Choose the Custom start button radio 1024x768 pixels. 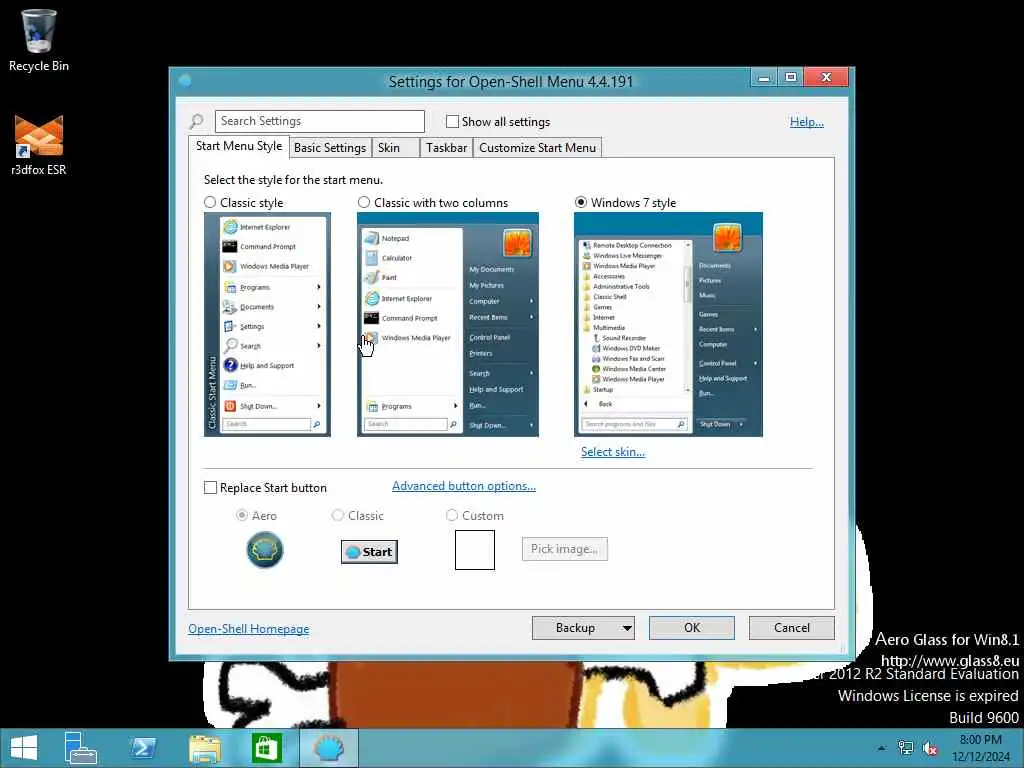[452, 515]
